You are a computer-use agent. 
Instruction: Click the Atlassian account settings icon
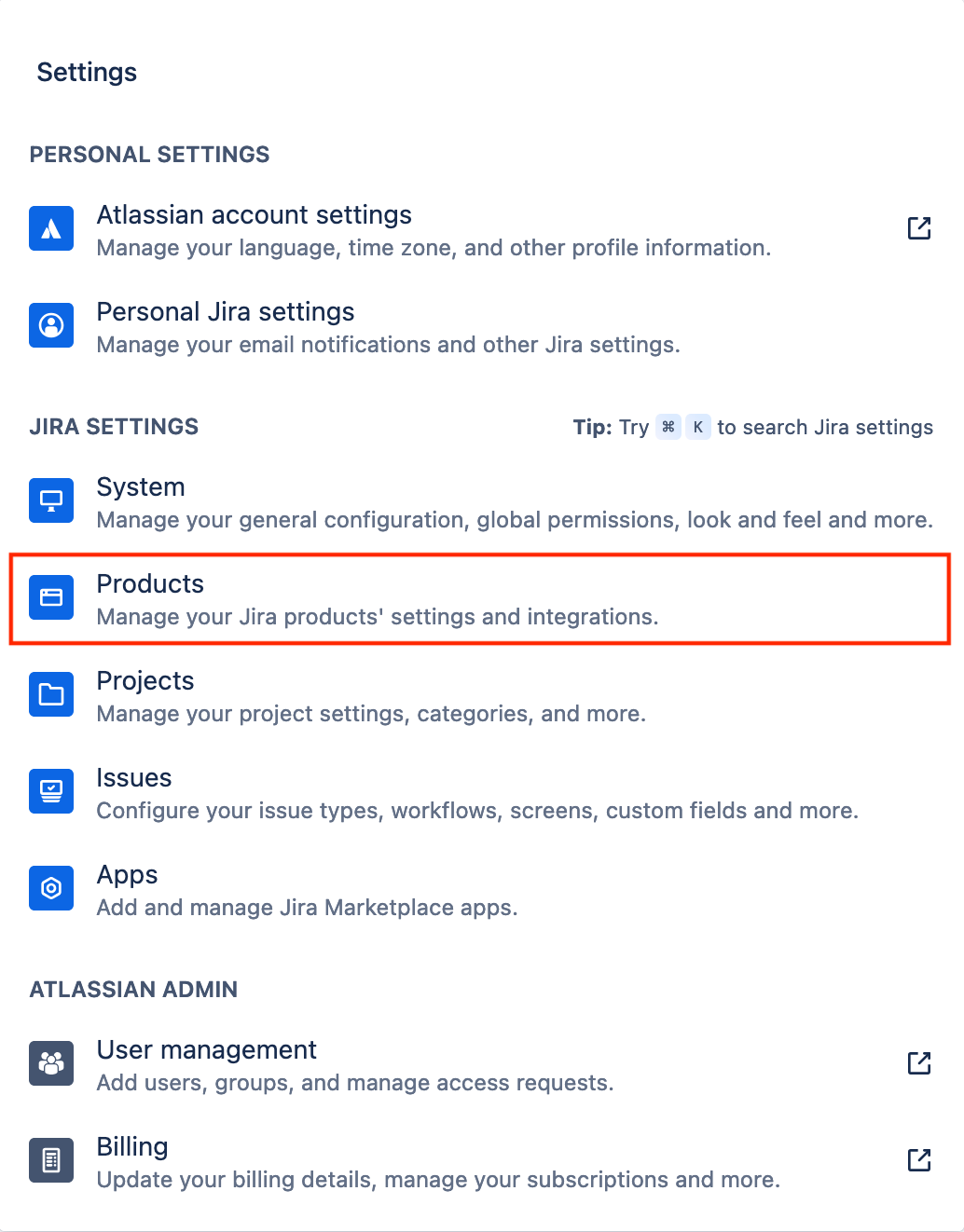pyautogui.click(x=50, y=228)
